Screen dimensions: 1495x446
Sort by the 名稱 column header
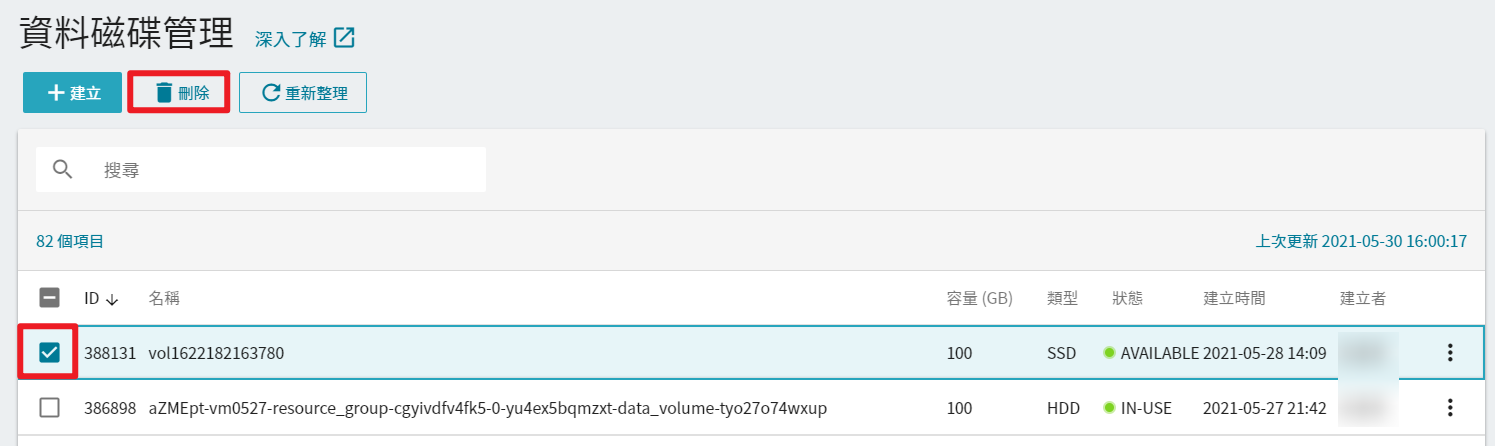pos(164,298)
